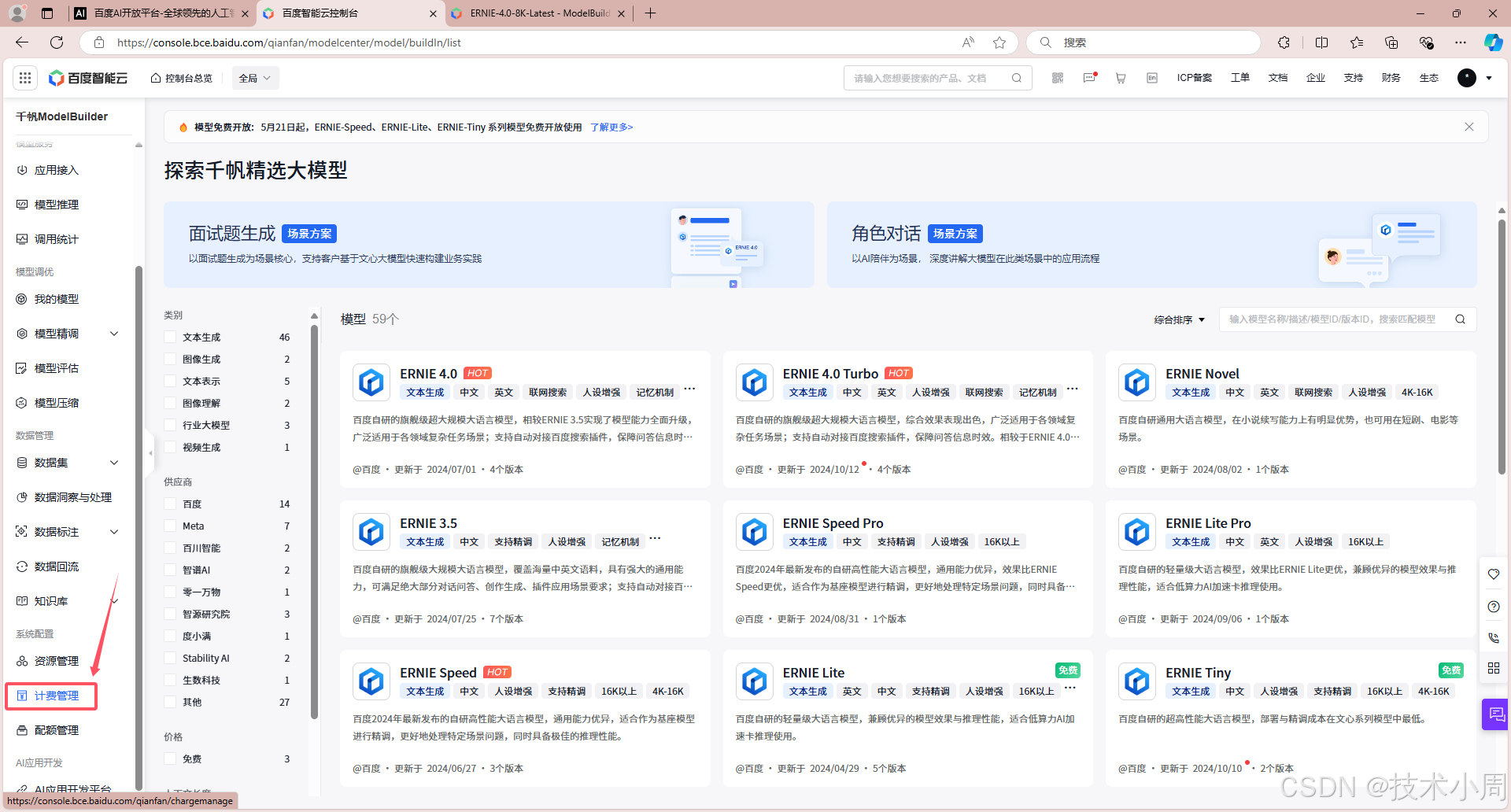The height and width of the screenshot is (812, 1511).
Task: Check the 视频生成 category filter
Action: pyautogui.click(x=170, y=447)
